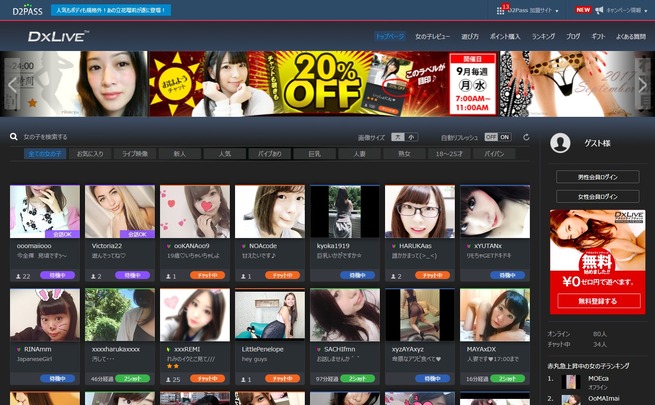Click heart icon beside RINAmm

[x=18, y=349]
